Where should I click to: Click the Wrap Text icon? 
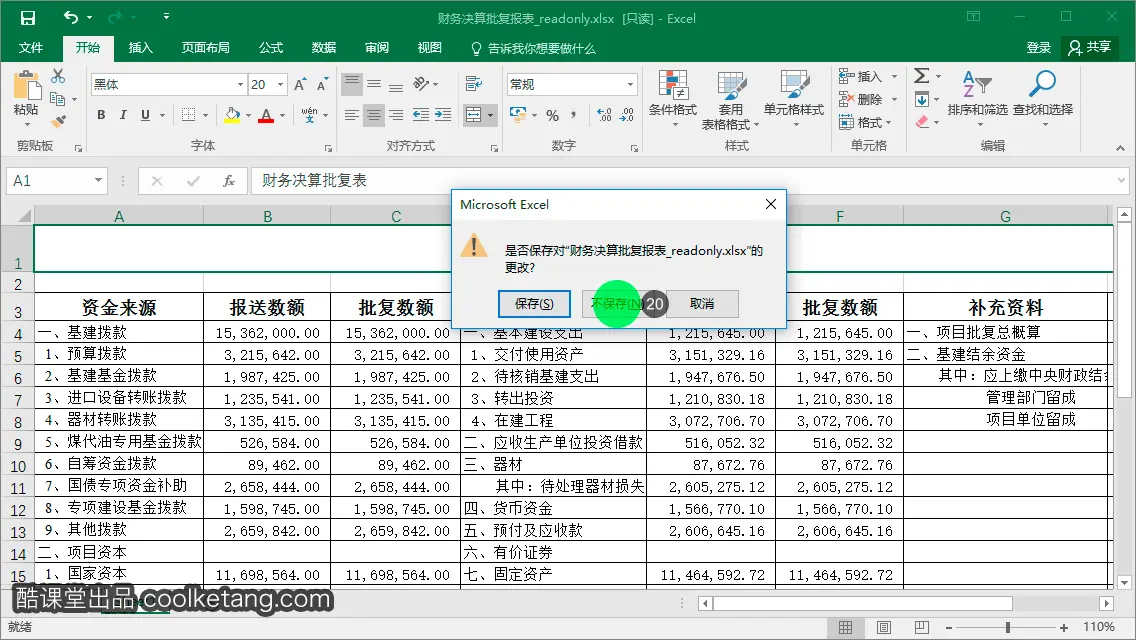474,83
